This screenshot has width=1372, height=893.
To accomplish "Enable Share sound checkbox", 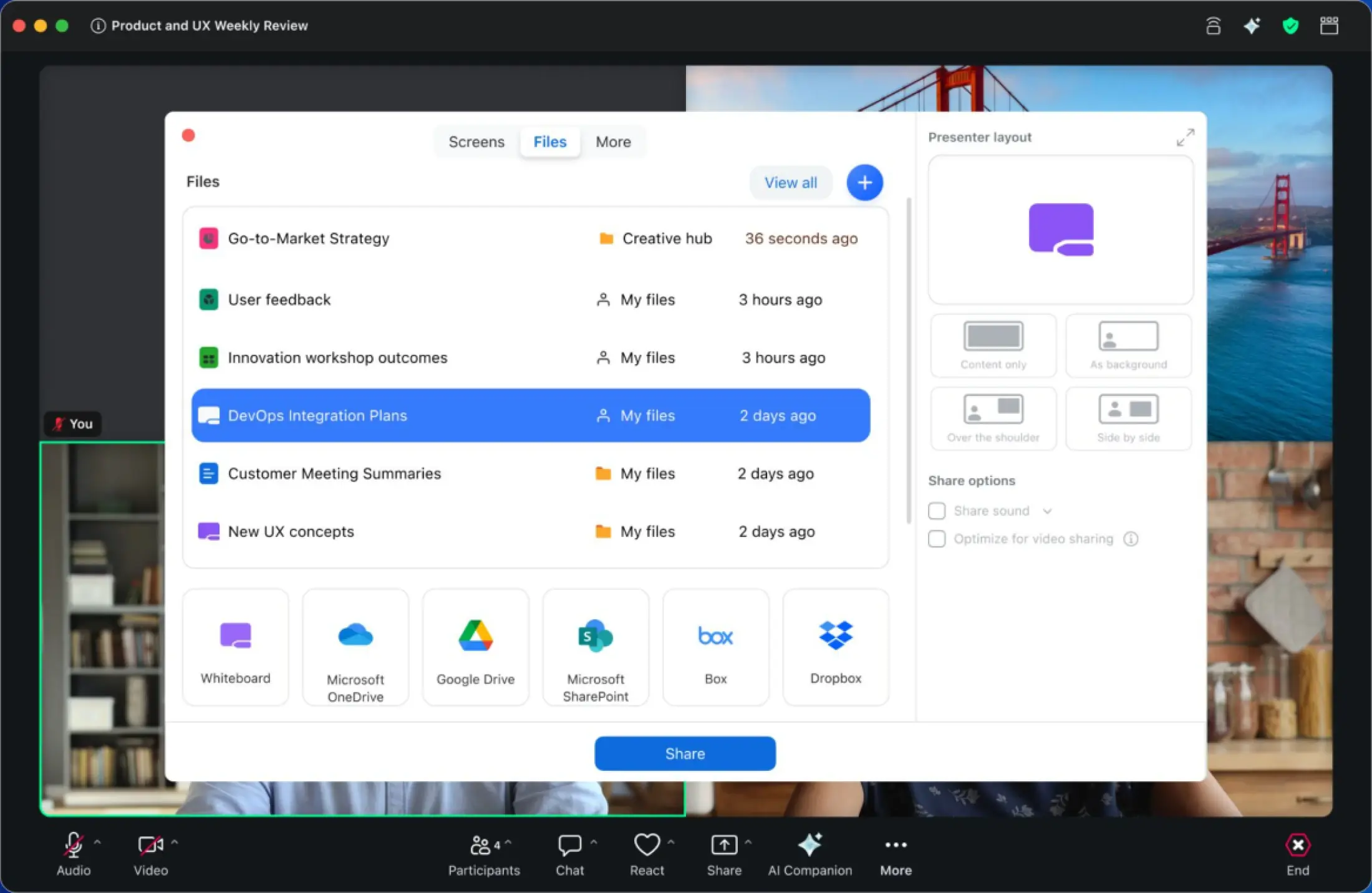I will (937, 511).
